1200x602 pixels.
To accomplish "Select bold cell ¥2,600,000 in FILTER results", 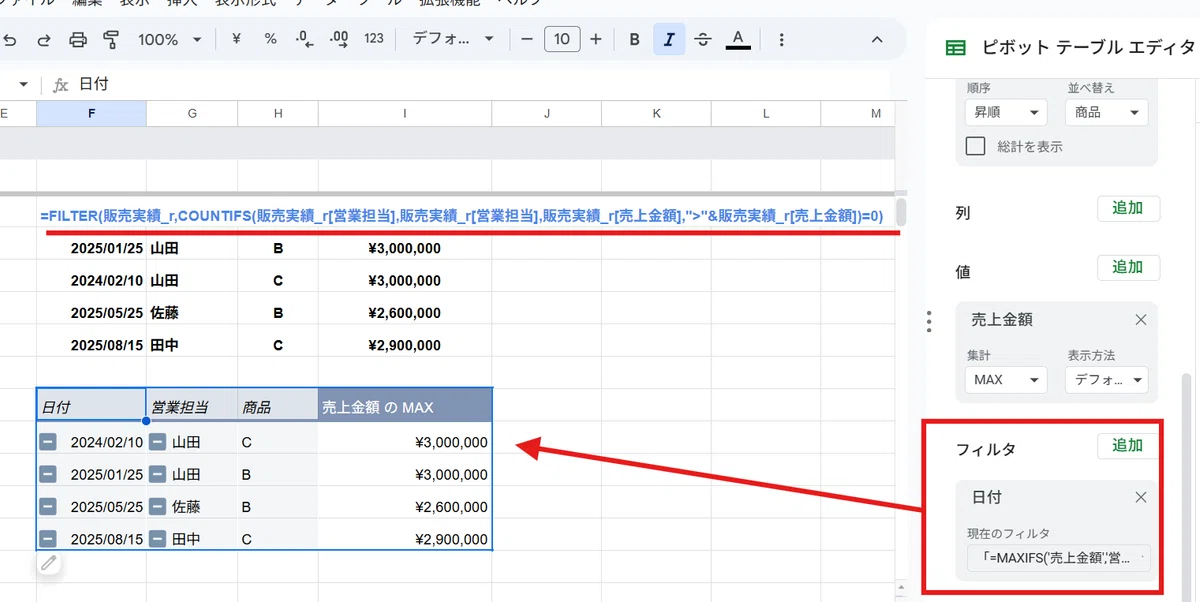I will (405, 313).
